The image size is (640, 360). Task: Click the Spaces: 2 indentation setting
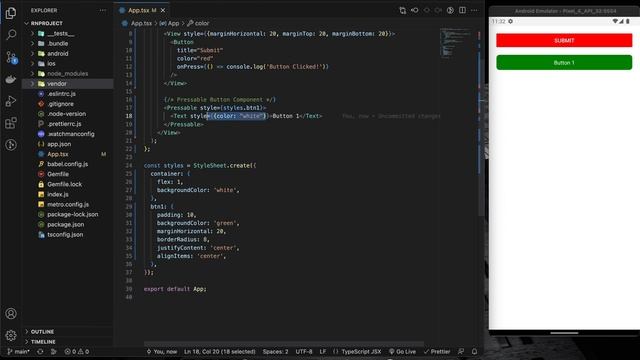[275, 351]
